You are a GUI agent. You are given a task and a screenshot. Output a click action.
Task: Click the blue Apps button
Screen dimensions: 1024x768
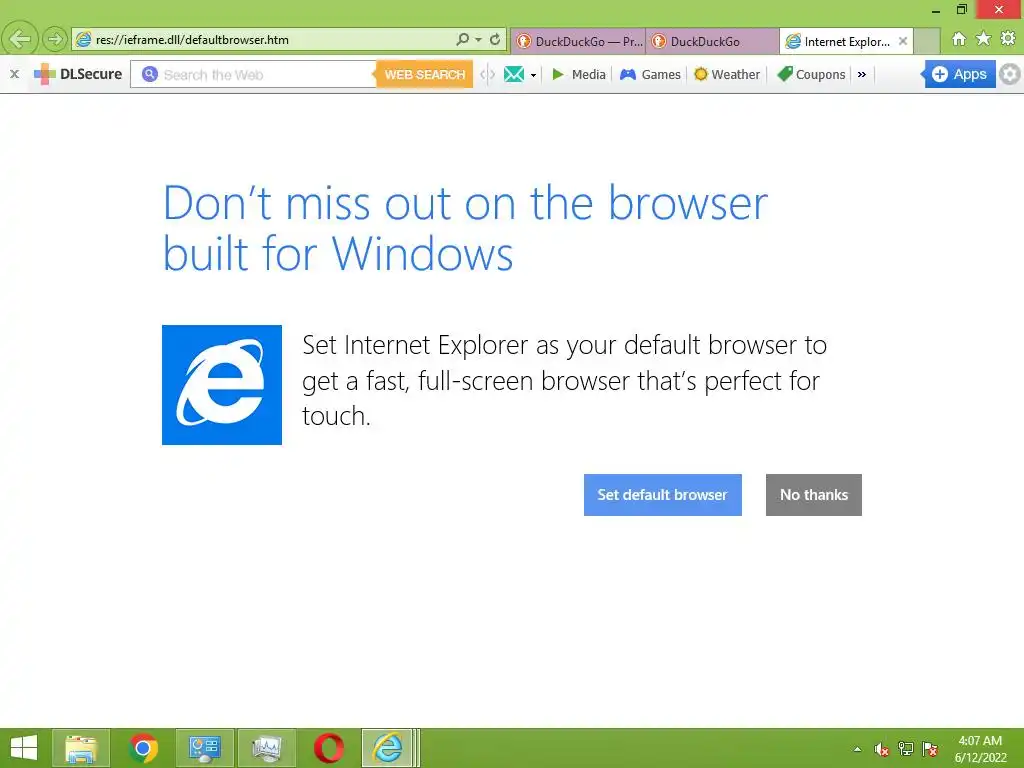point(959,74)
